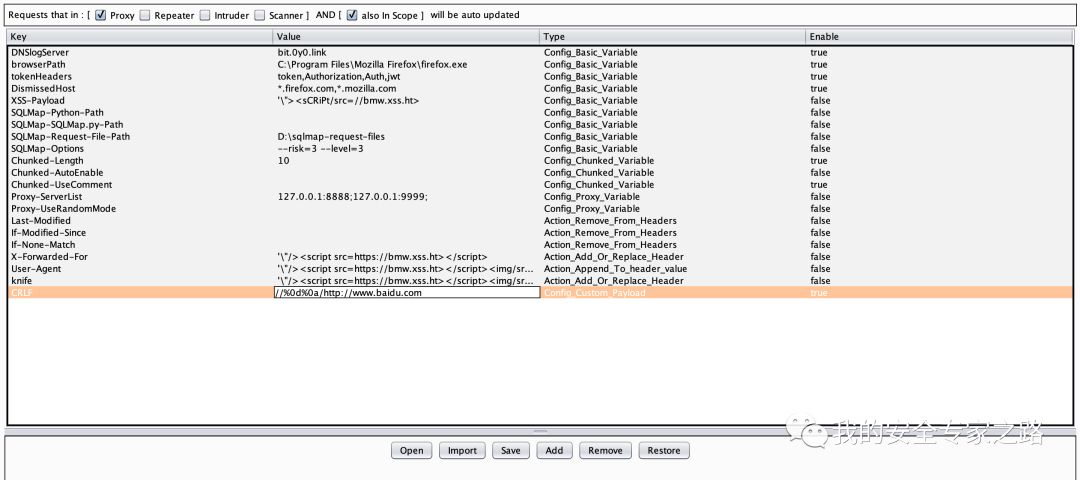The image size is (1080, 480).
Task: Sort table by Value column header
Action: click(x=406, y=36)
